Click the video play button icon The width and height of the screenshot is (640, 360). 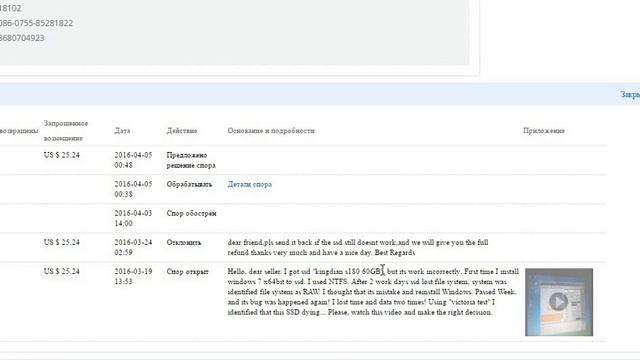click(x=558, y=302)
